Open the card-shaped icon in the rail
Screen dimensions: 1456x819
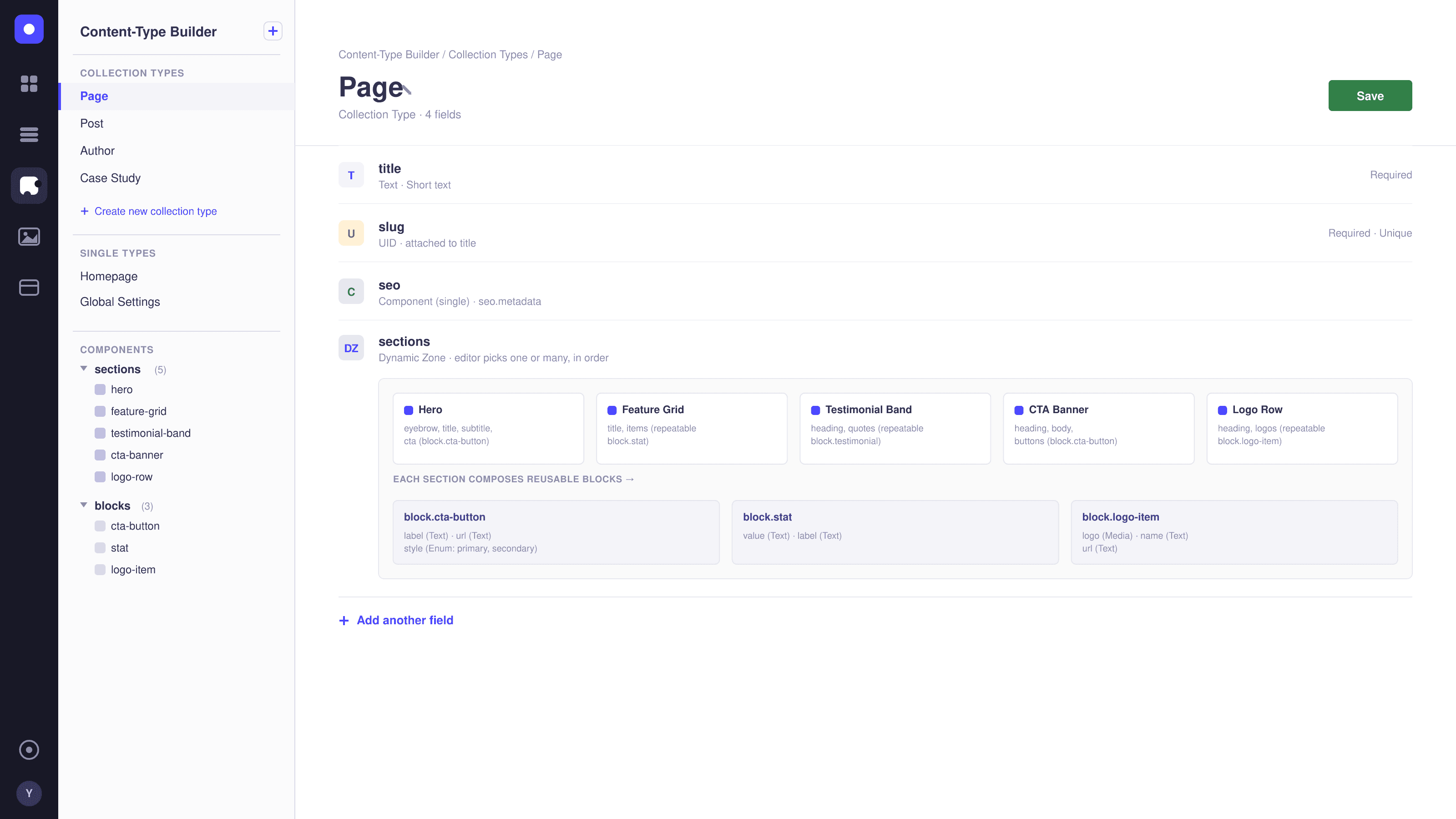point(29,287)
